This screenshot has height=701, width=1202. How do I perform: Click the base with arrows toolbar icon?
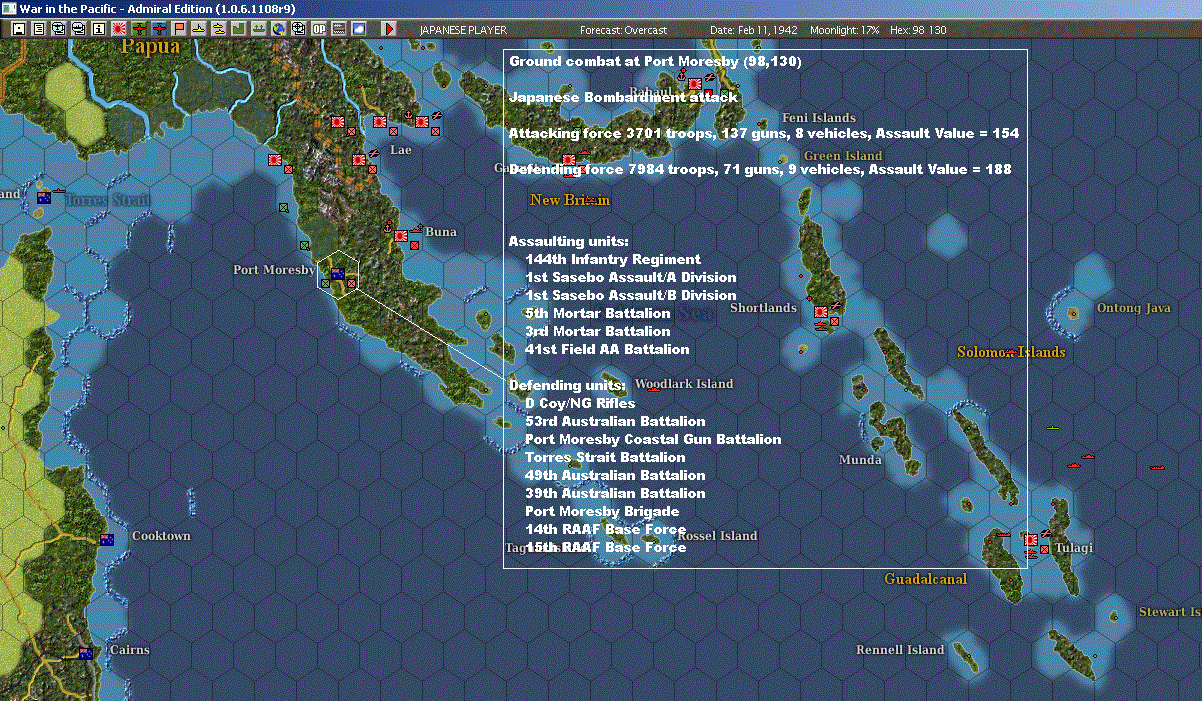258,29
